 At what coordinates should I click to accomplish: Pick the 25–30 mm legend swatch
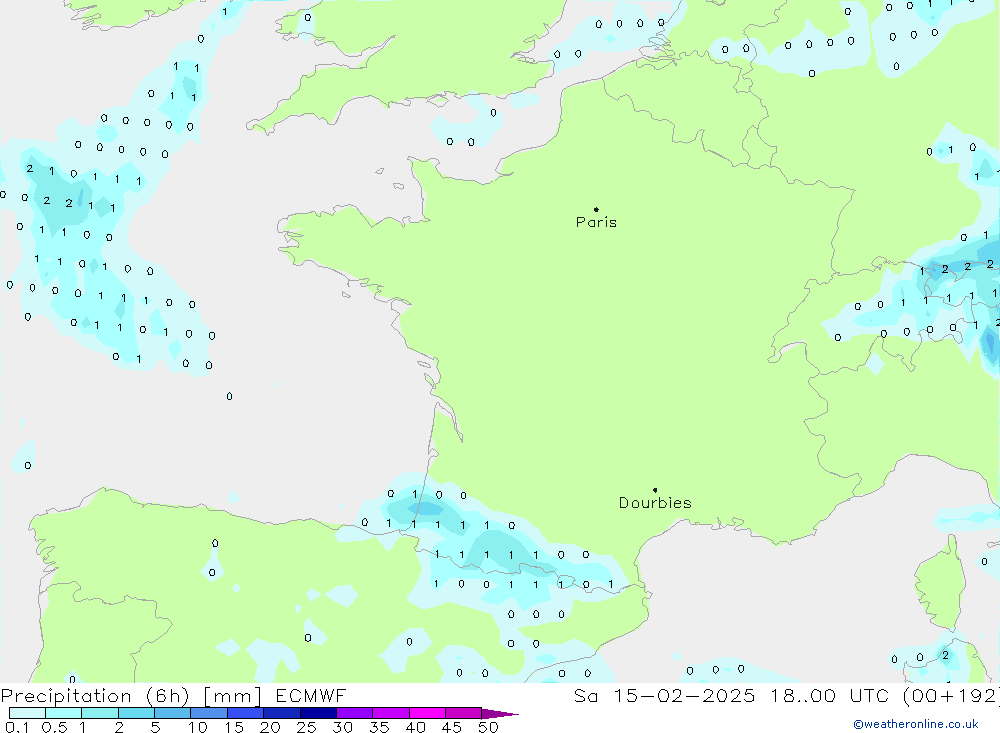tap(318, 713)
